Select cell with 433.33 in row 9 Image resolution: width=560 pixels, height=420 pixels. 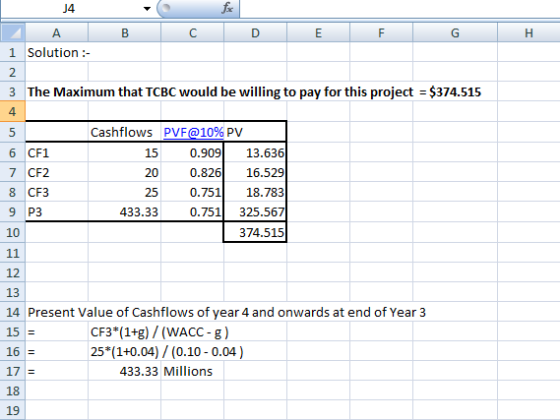coord(125,212)
